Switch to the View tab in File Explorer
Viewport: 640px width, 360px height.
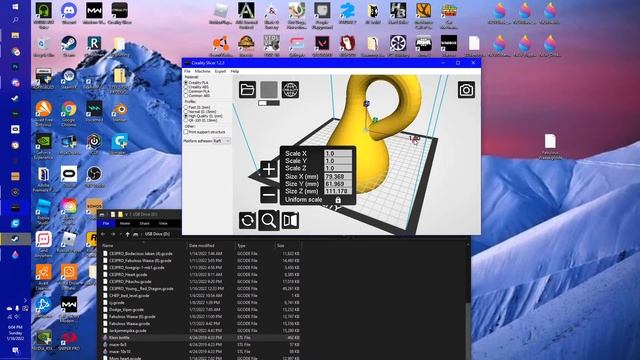click(163, 224)
